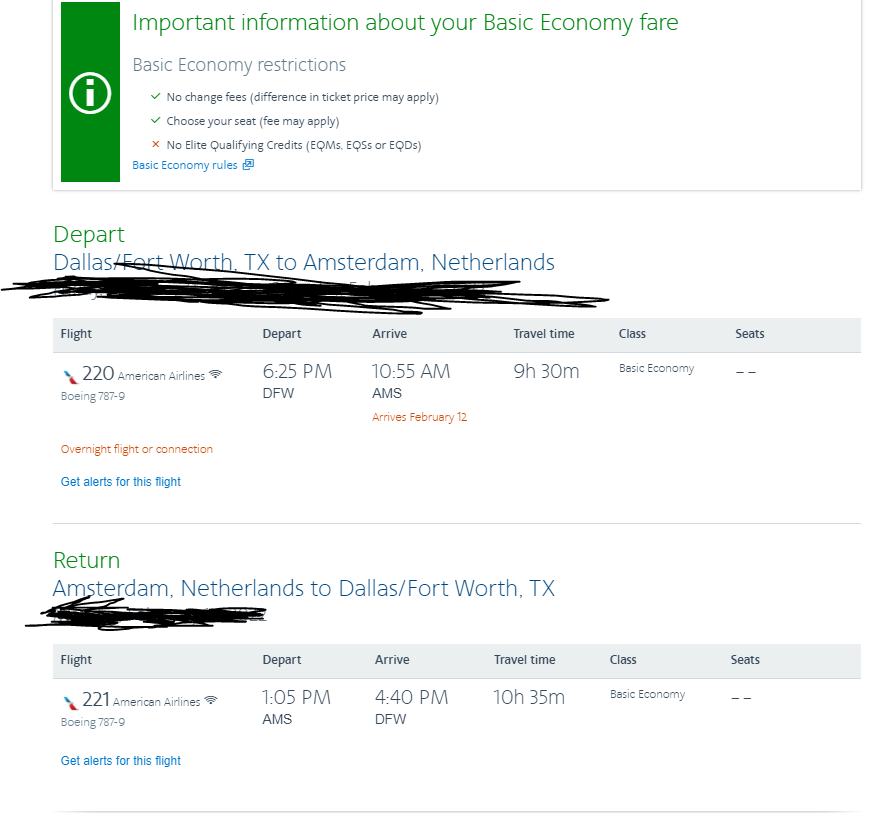Select flight number 220
The height and width of the screenshot is (813, 871).
point(98,374)
